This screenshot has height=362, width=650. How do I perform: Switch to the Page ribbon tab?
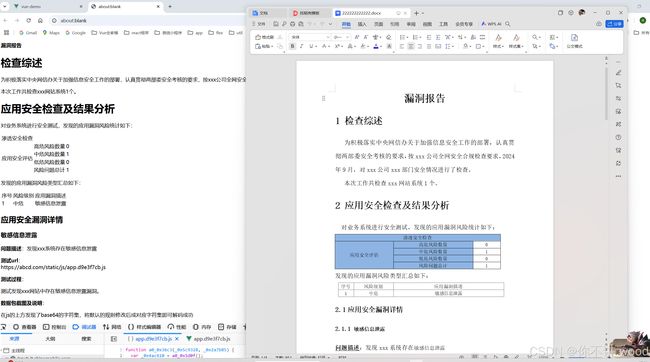(x=378, y=24)
